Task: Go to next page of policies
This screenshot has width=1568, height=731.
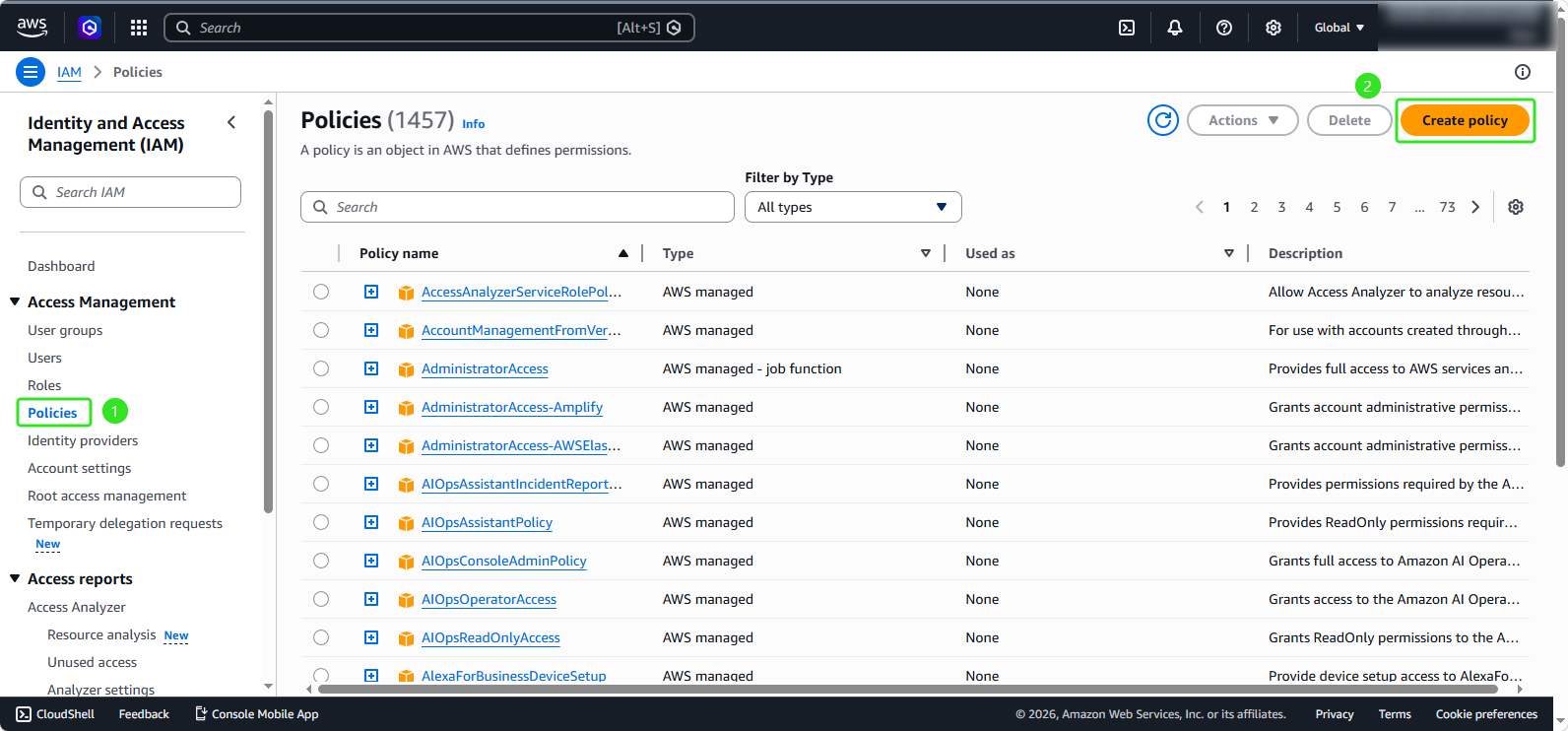Action: point(1475,207)
